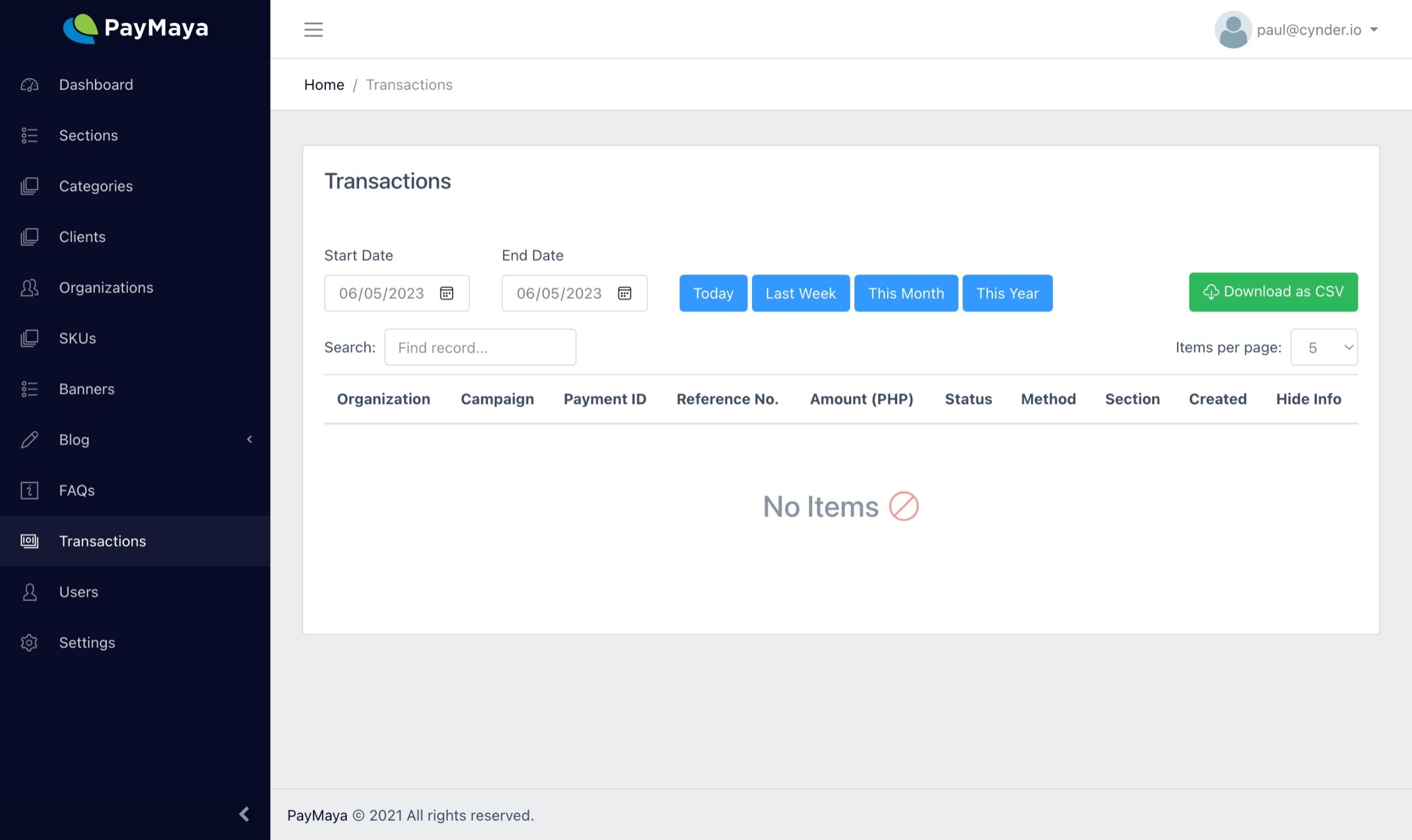Click the Organizations people icon
This screenshot has width=1412, height=840.
[29, 288]
